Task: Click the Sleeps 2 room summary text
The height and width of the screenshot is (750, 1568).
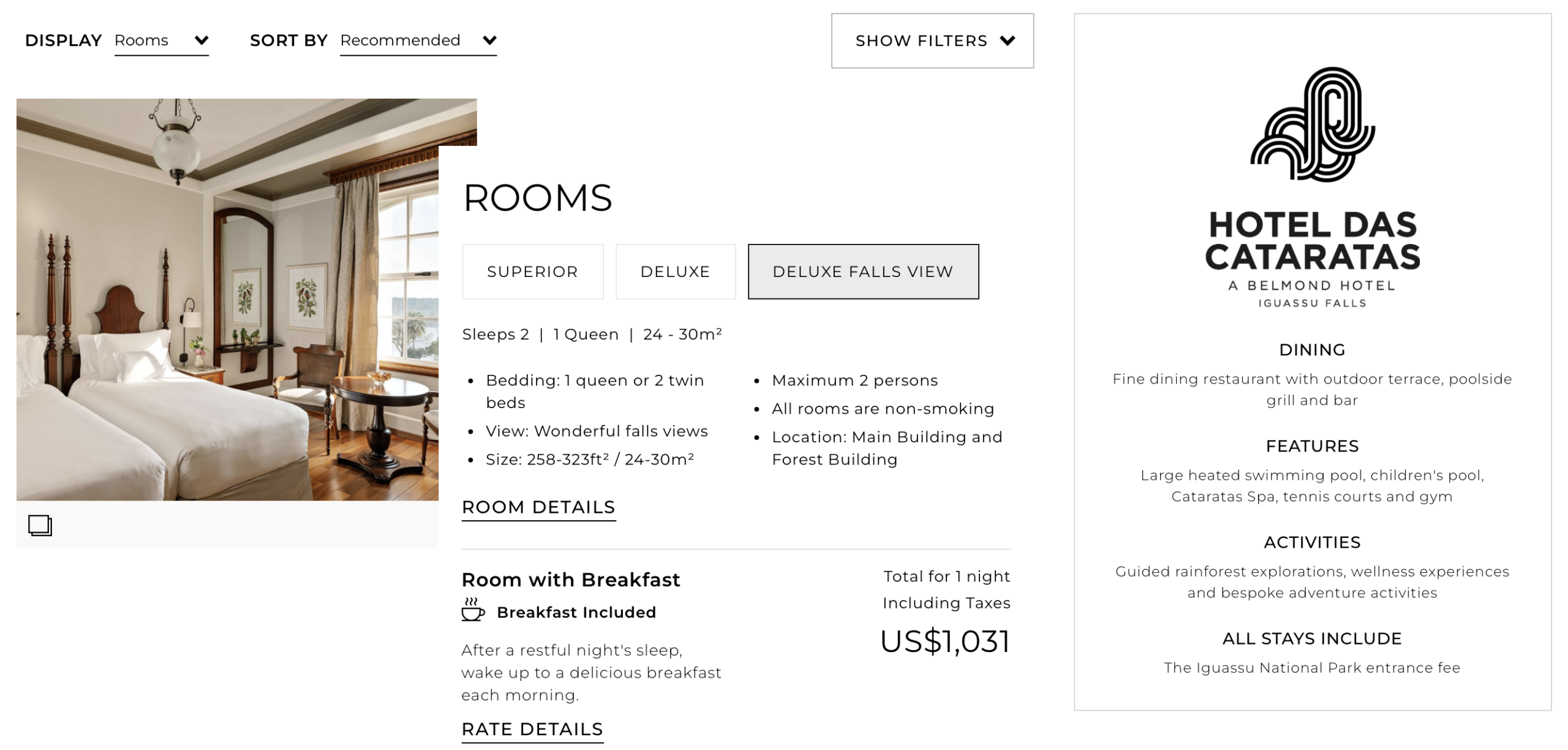Action: tap(592, 334)
